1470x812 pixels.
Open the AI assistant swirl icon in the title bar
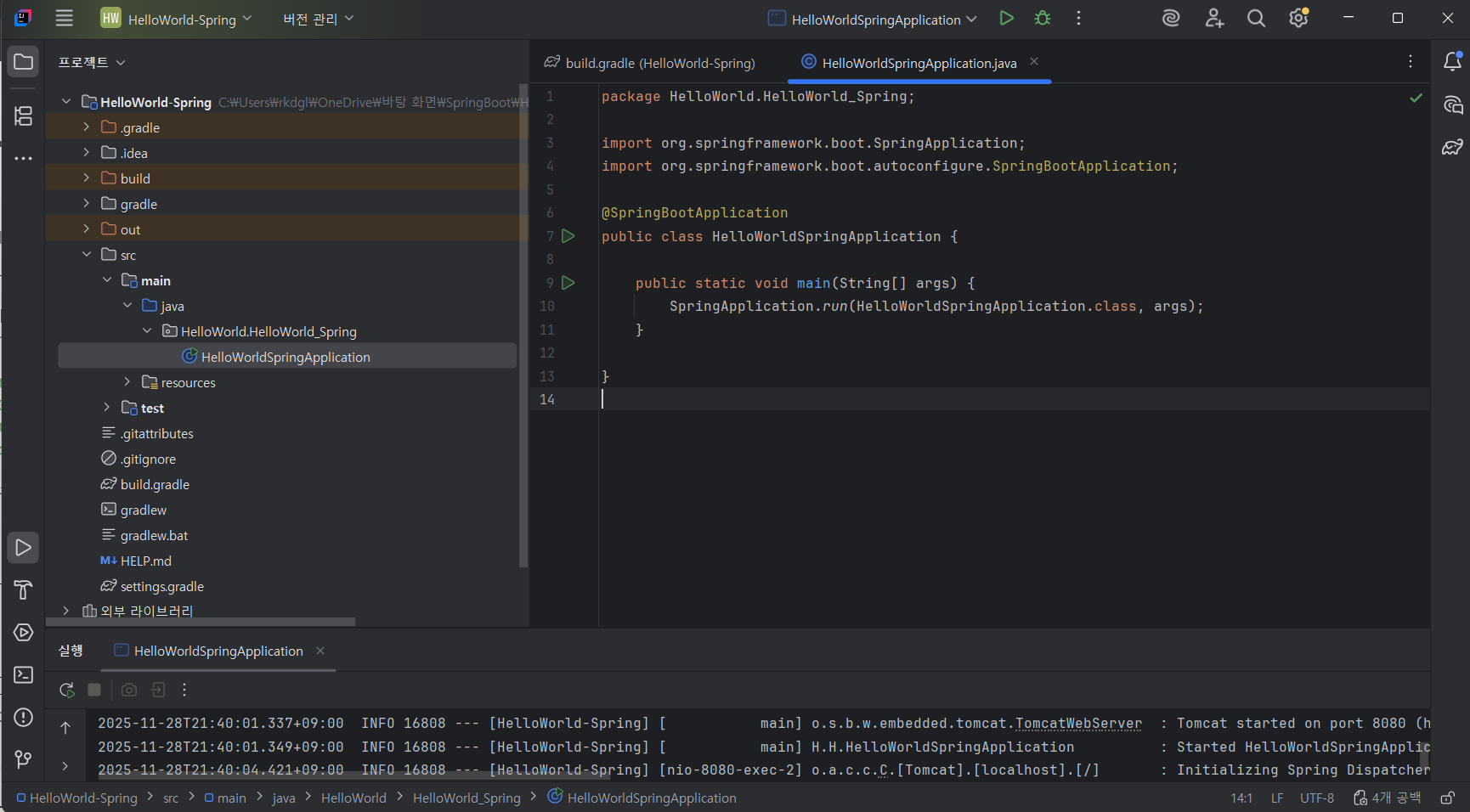point(1171,18)
